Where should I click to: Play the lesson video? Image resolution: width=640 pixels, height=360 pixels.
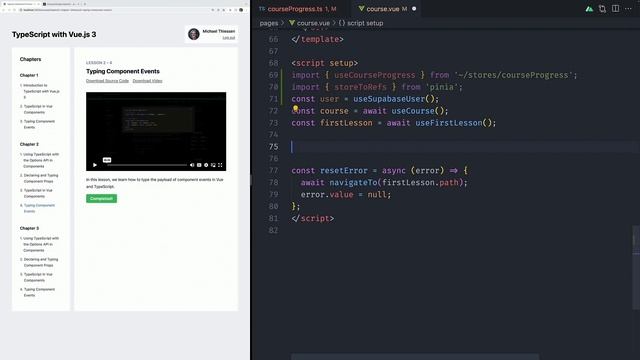95,165
